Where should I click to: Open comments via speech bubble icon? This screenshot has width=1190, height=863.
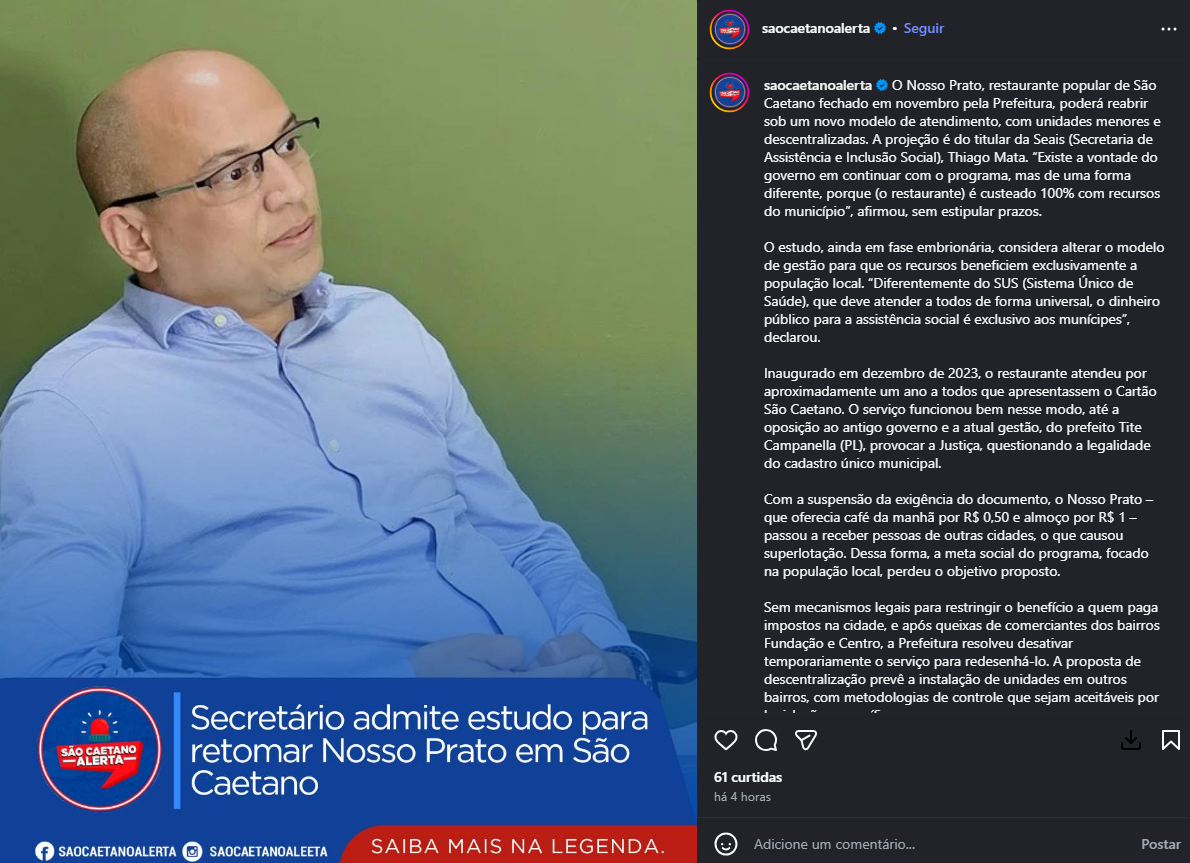tap(766, 740)
